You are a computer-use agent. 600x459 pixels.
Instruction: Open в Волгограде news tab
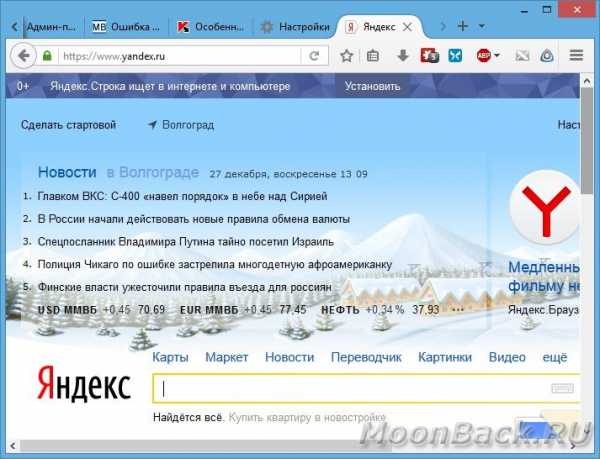[x=153, y=173]
